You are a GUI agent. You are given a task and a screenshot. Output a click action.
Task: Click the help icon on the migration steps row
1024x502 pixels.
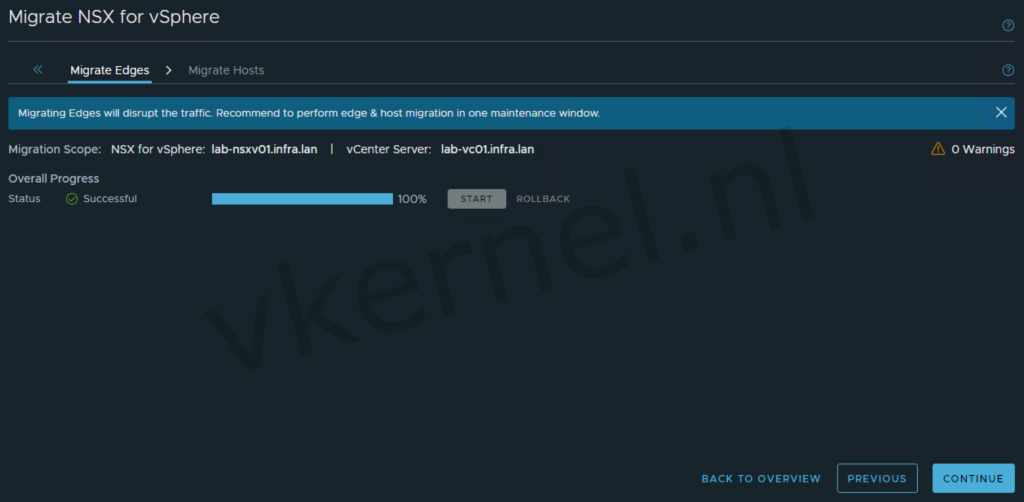pyautogui.click(x=1008, y=70)
